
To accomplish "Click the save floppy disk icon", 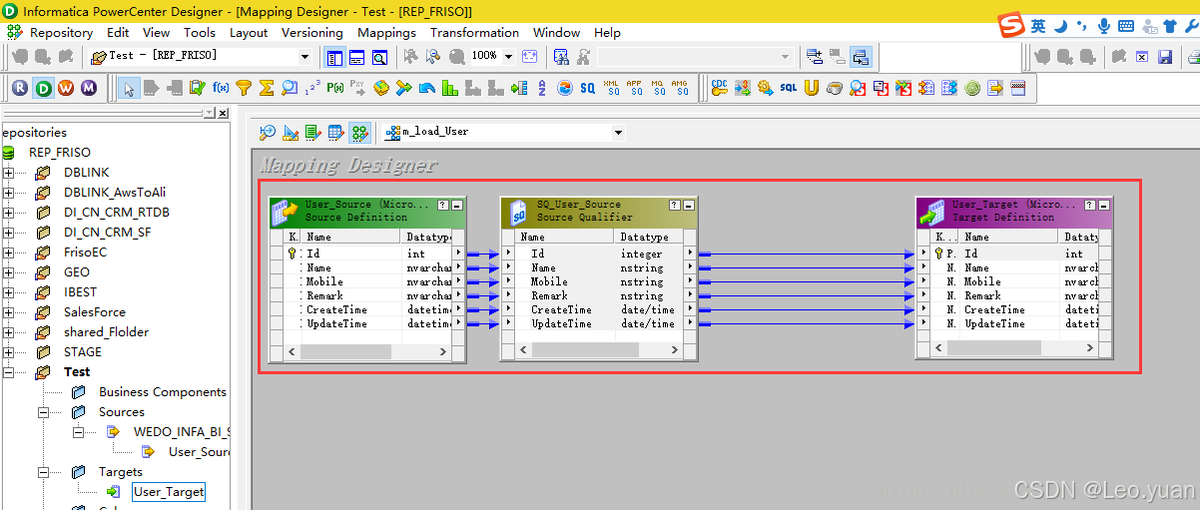I will (x=1164, y=57).
